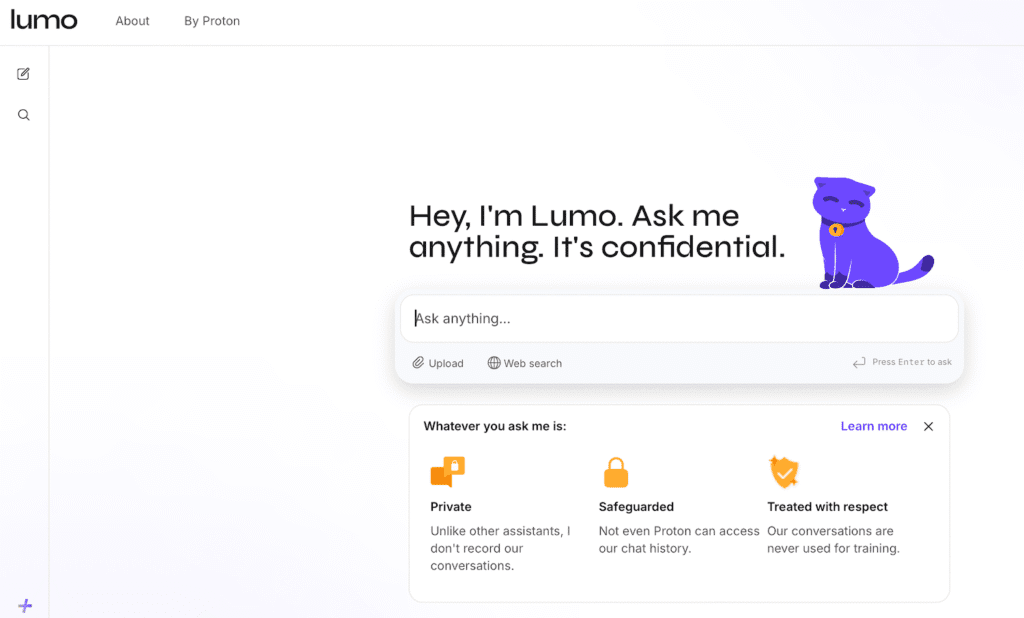Start a new chat via the compose icon

coord(23,73)
